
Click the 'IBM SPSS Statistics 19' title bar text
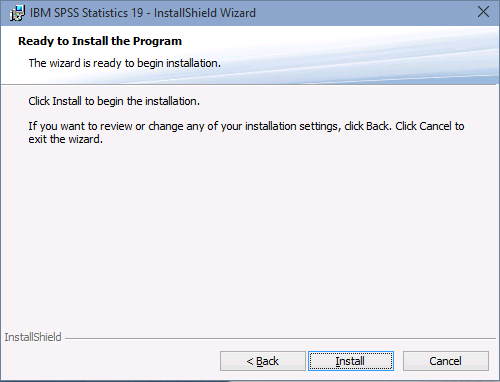86,13
